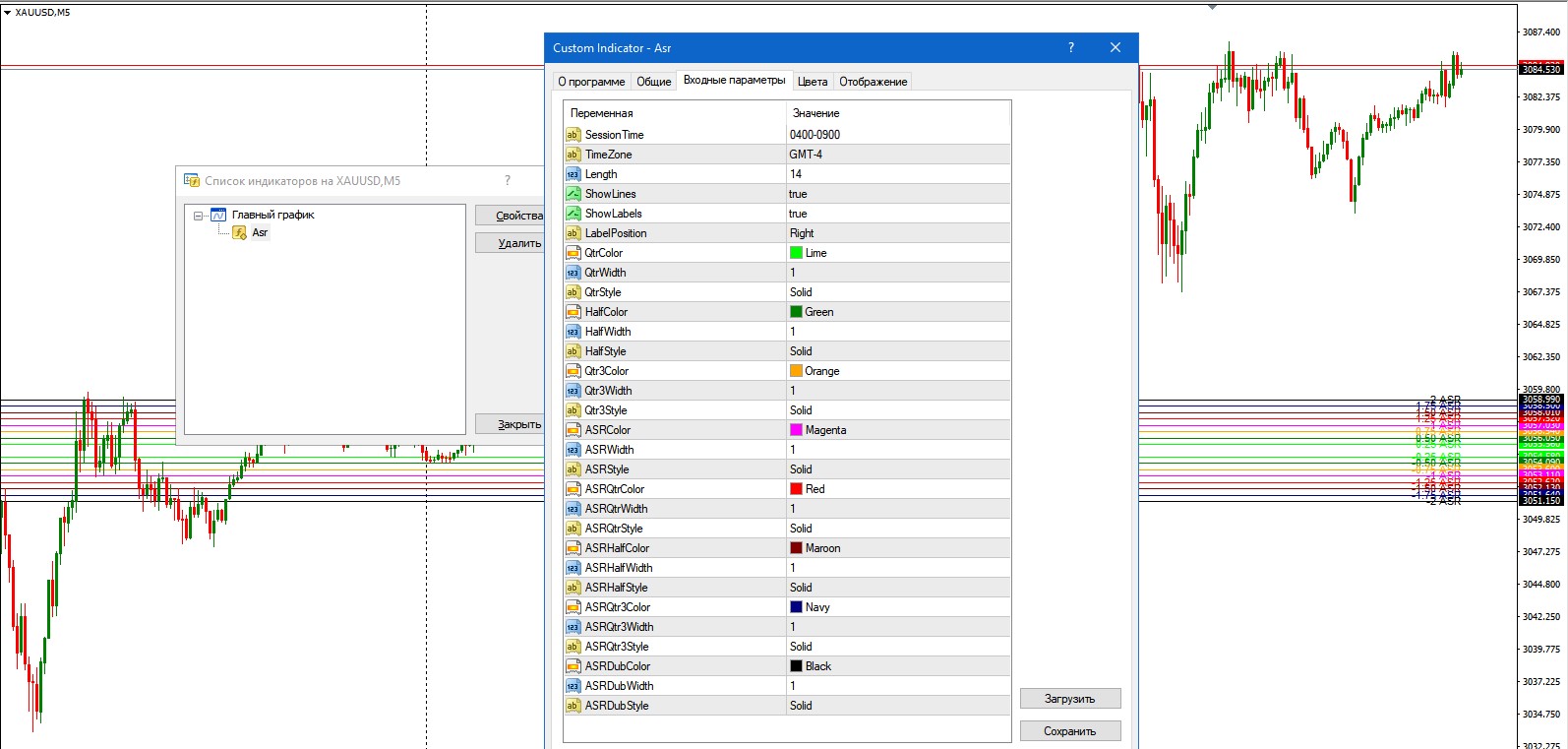1568x749 pixels.
Task: Click the Magenta swatch for ASRColor
Action: click(796, 430)
